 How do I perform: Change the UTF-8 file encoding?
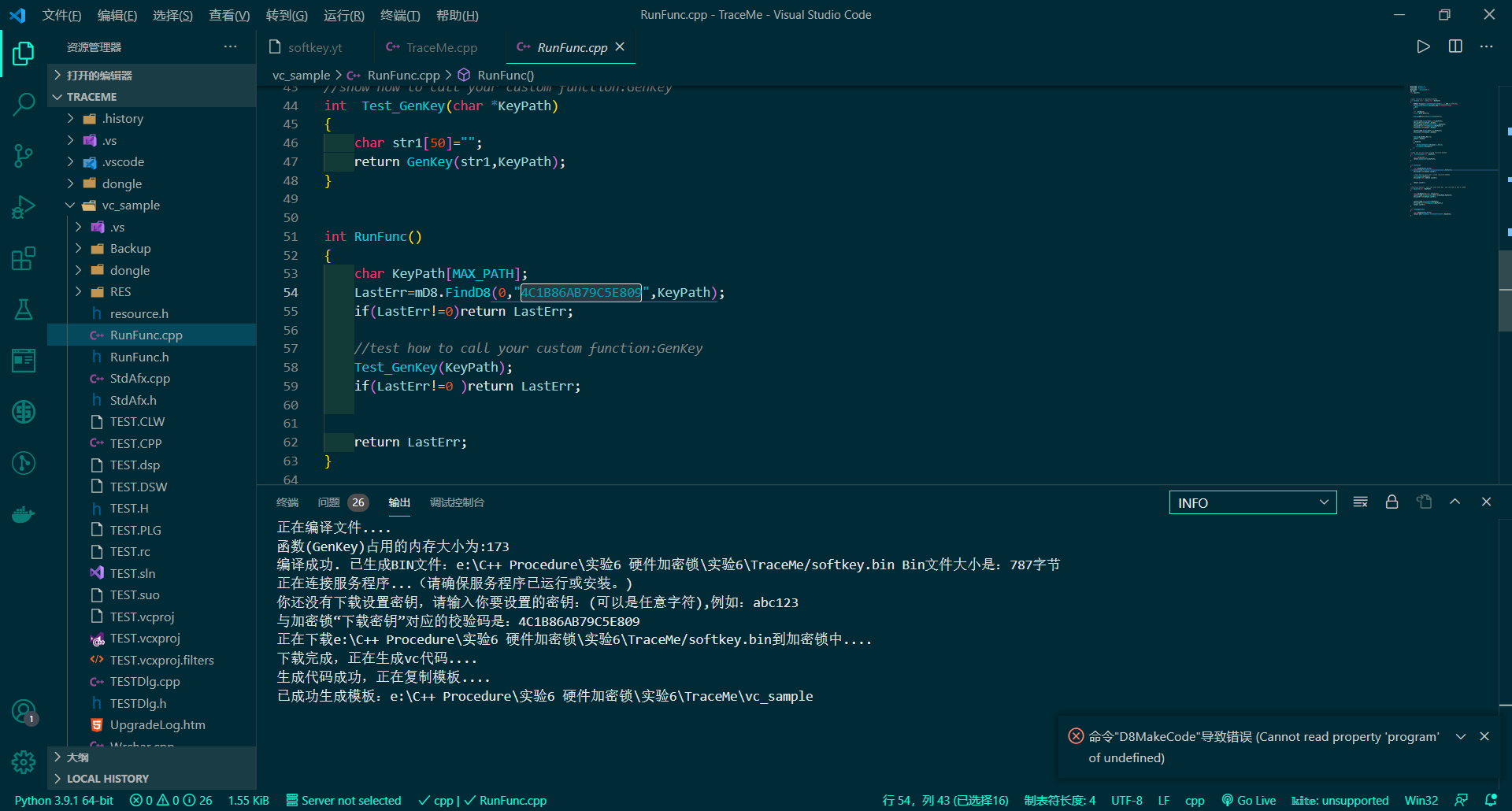point(1126,800)
